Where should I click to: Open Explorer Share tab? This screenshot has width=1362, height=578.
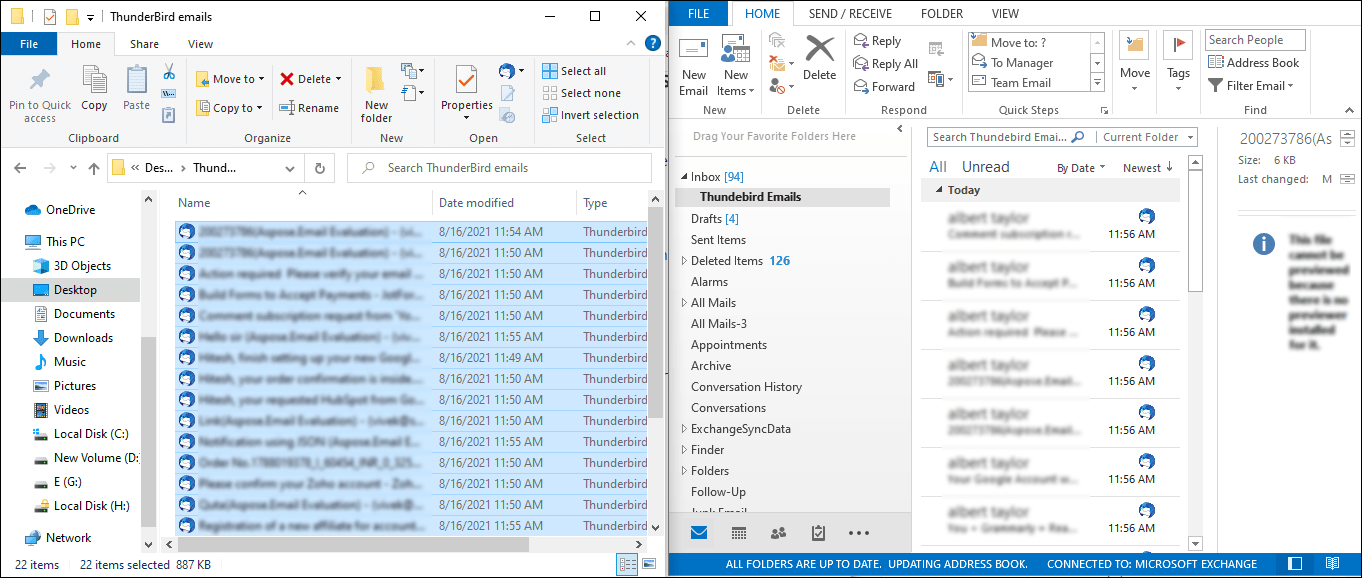tap(144, 44)
